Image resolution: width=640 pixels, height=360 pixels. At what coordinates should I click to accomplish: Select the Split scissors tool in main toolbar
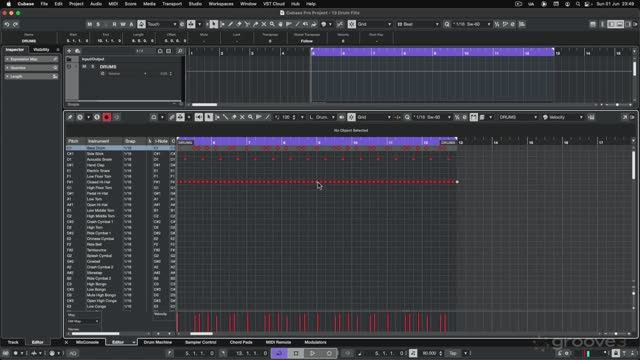point(247,24)
